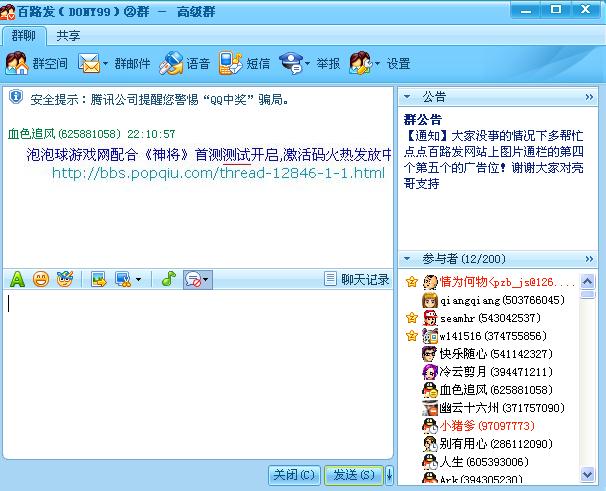This screenshot has width=606, height=491.
Task: Click the avatar of seamhr
Action: (430, 318)
